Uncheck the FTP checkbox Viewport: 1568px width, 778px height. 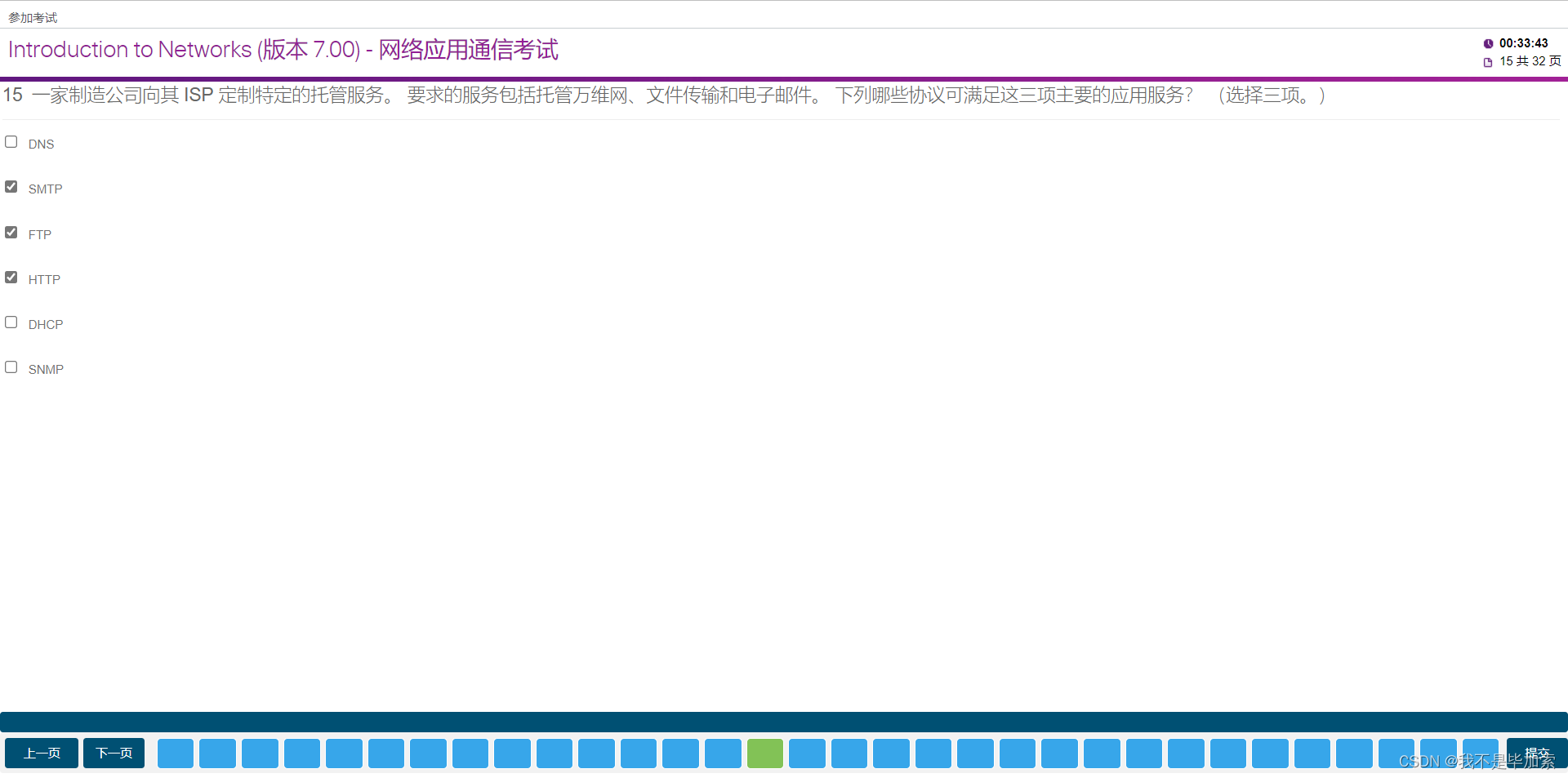coord(11,233)
